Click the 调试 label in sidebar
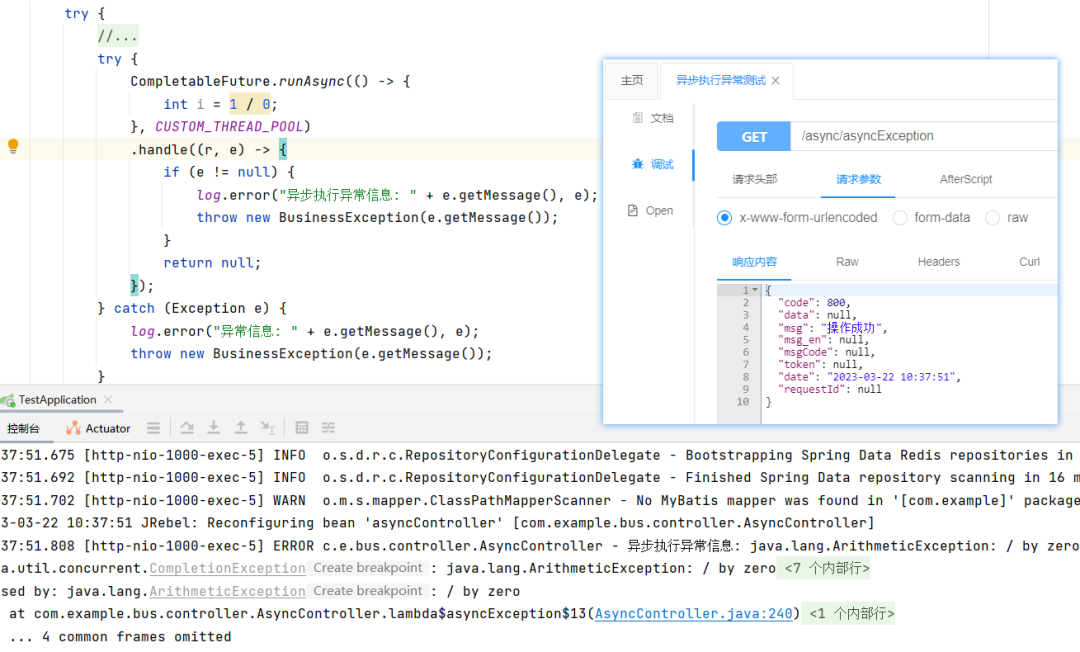 (662, 164)
